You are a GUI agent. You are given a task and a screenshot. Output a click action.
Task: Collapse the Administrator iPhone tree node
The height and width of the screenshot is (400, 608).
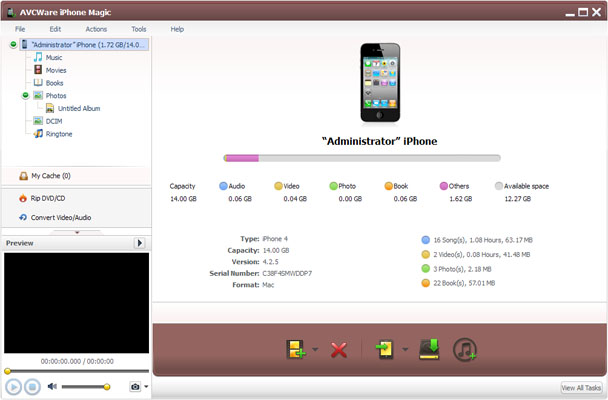tap(13, 44)
